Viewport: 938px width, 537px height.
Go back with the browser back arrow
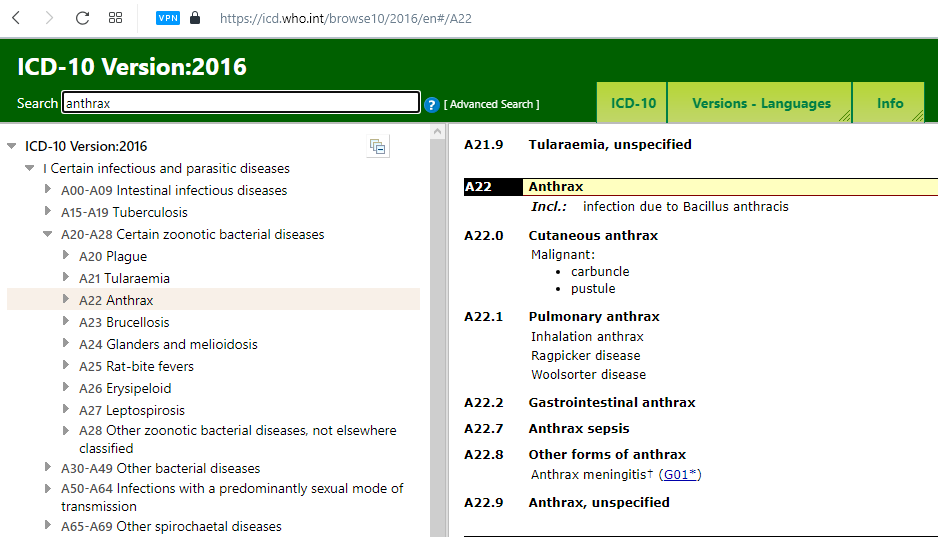[16, 18]
